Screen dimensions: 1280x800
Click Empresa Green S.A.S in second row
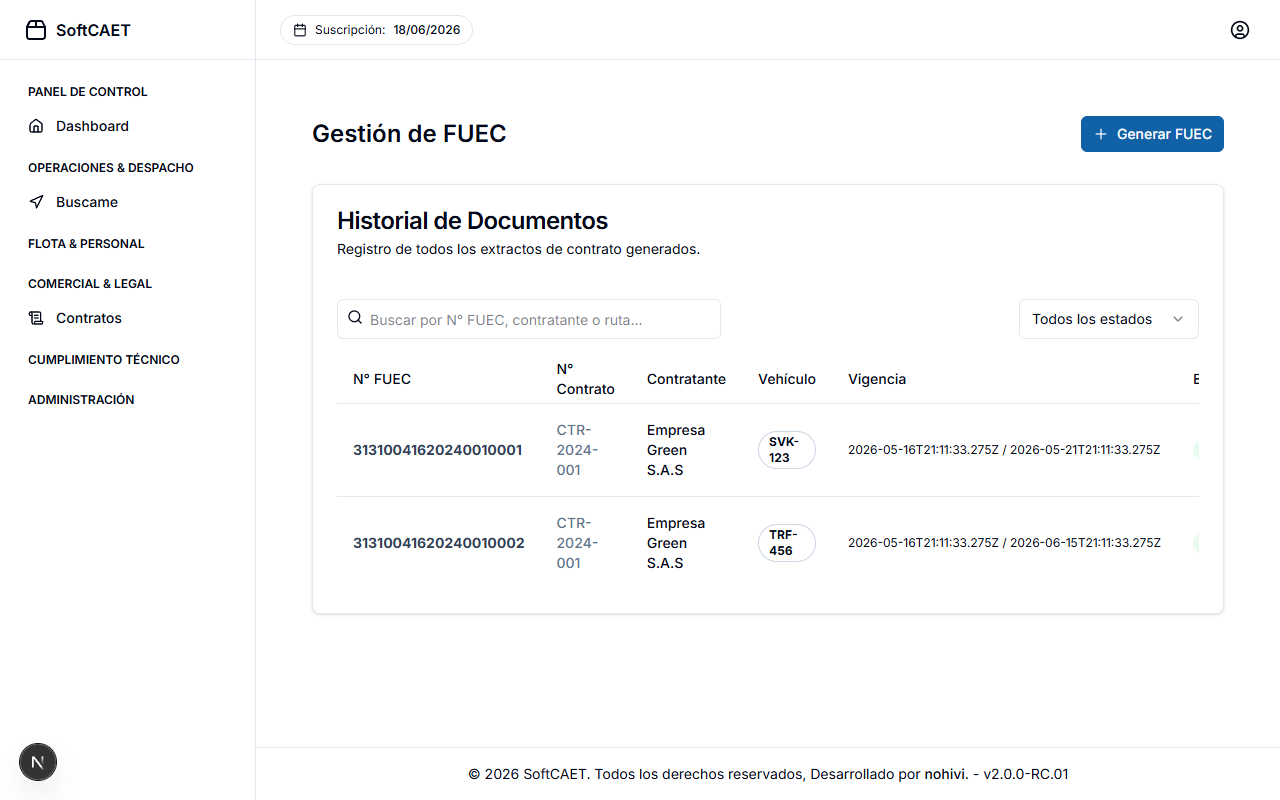[676, 543]
